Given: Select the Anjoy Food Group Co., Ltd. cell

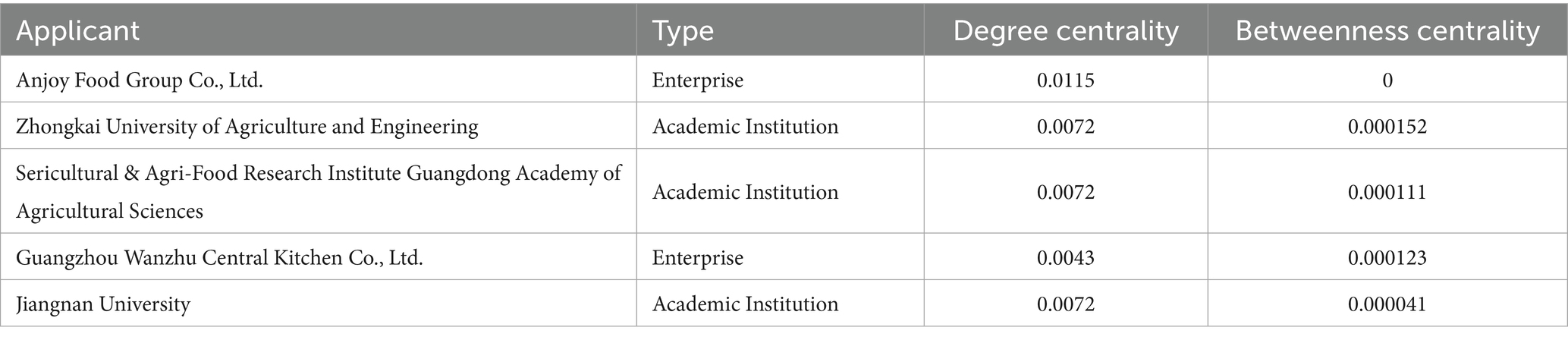Looking at the screenshot, I should [140, 80].
